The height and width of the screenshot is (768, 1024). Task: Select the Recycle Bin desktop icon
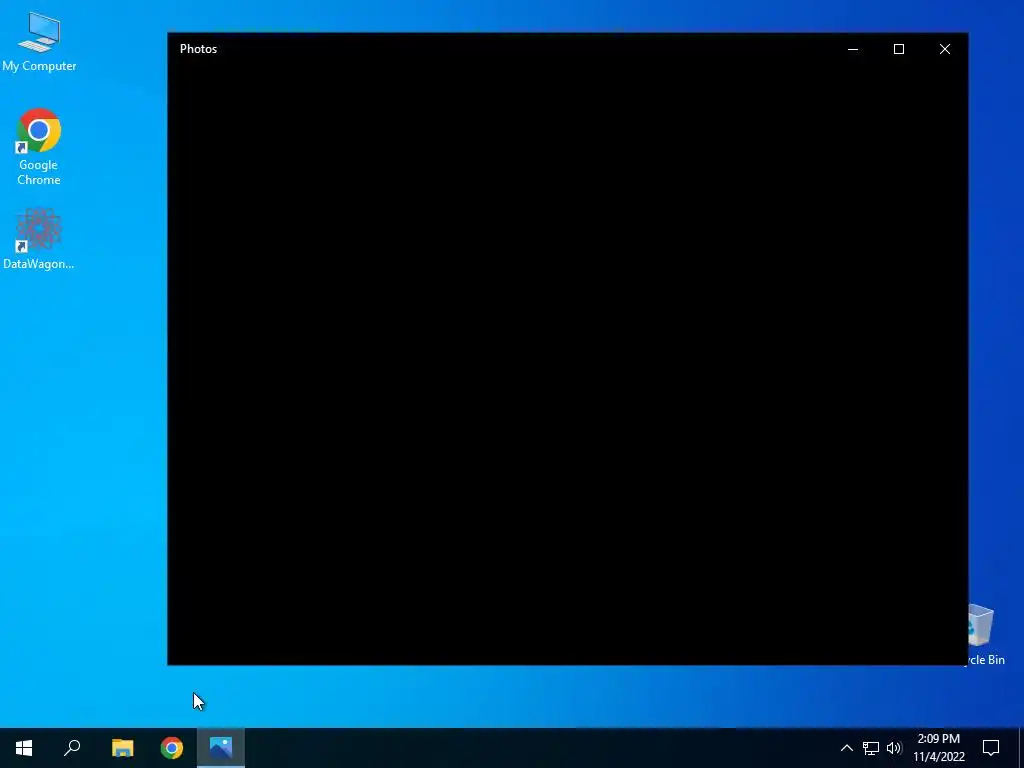pos(986,635)
